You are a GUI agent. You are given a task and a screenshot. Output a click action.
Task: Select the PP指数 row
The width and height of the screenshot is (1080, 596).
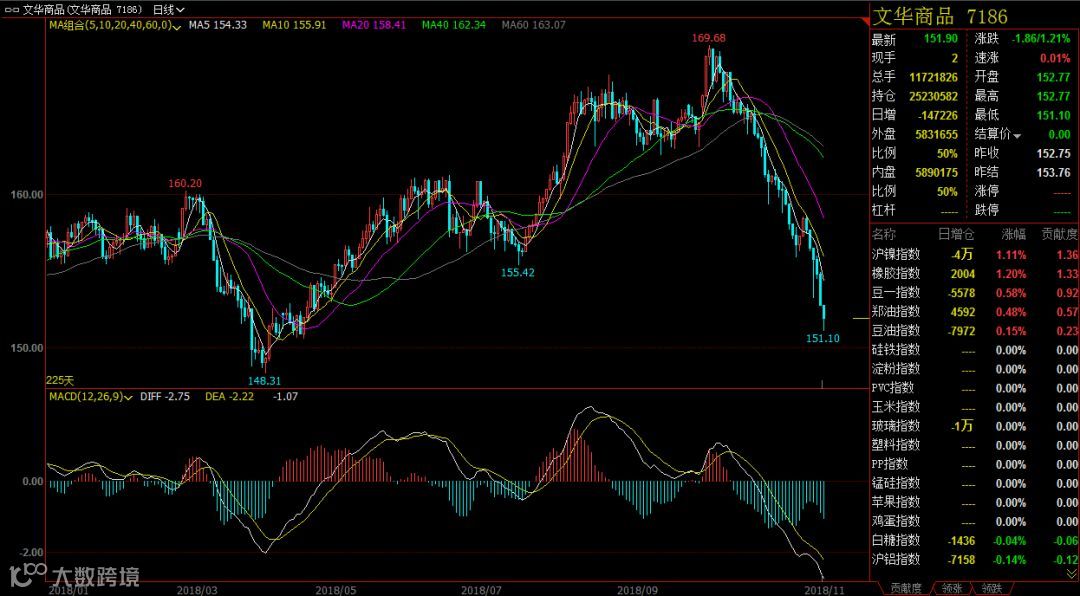pyautogui.click(x=974, y=464)
